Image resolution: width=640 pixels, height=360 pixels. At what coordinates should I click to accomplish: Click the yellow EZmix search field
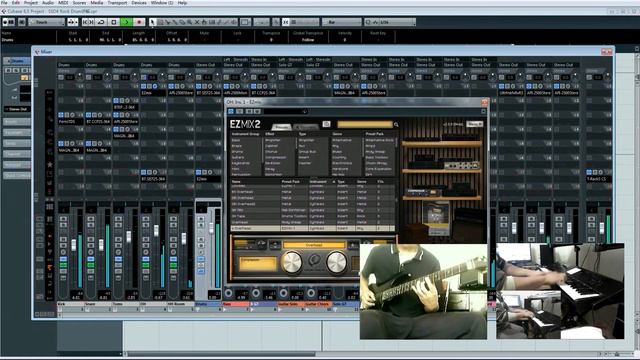point(365,124)
